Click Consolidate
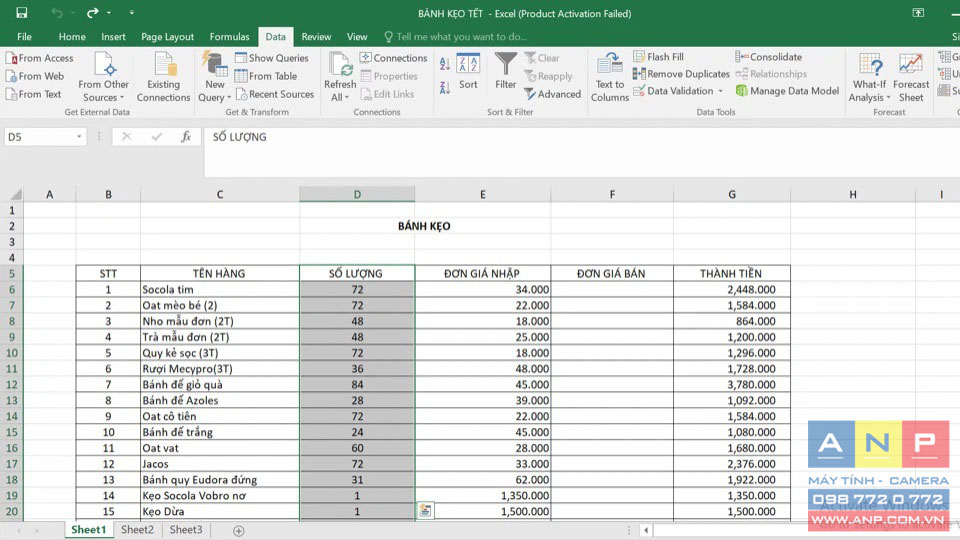960x540 pixels. click(x=768, y=57)
